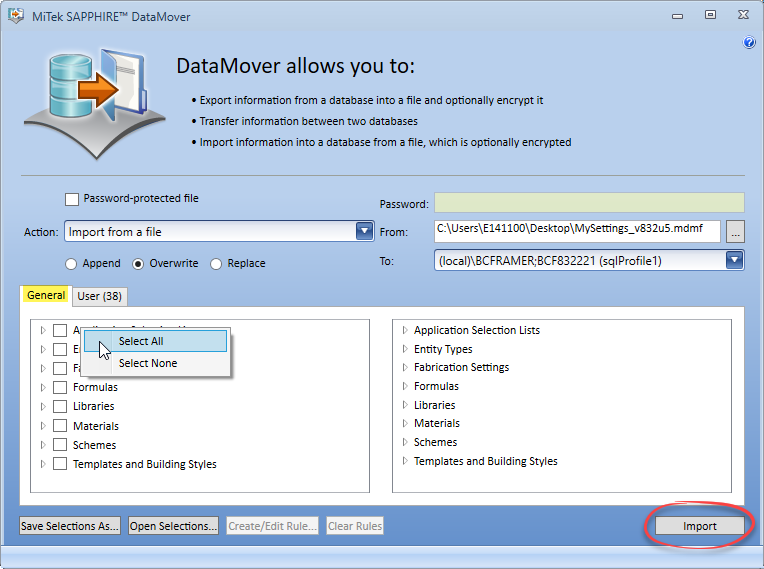
Task: Select Fabrication Settings in right tree
Action: 461,367
